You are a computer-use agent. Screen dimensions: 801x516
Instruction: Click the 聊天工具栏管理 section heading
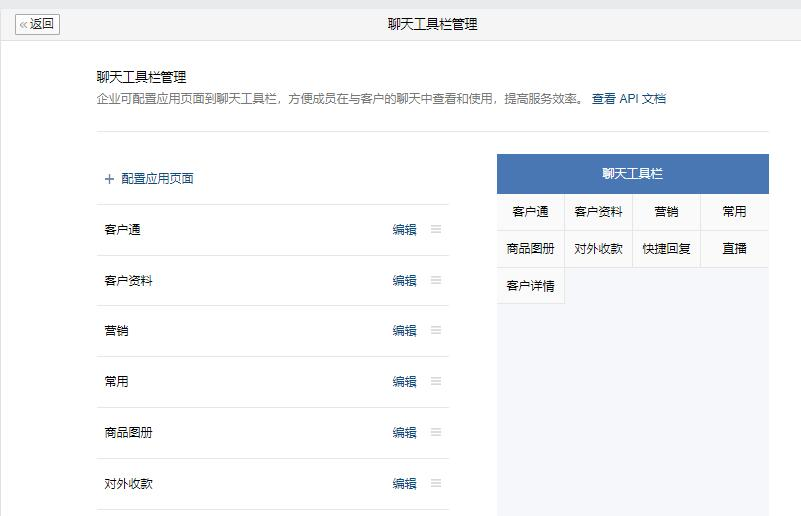tap(142, 77)
